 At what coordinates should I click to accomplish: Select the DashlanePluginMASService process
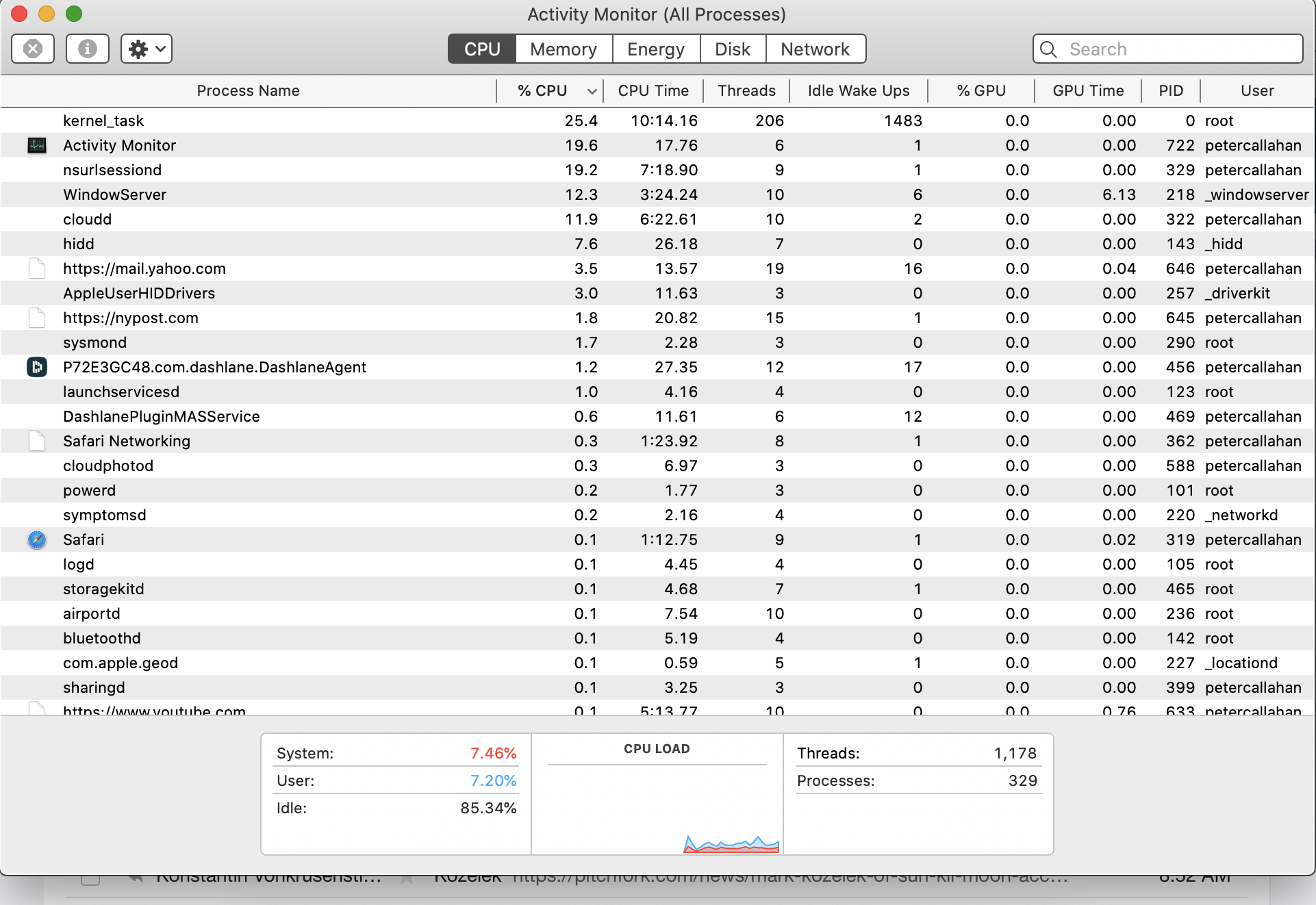click(x=657, y=416)
